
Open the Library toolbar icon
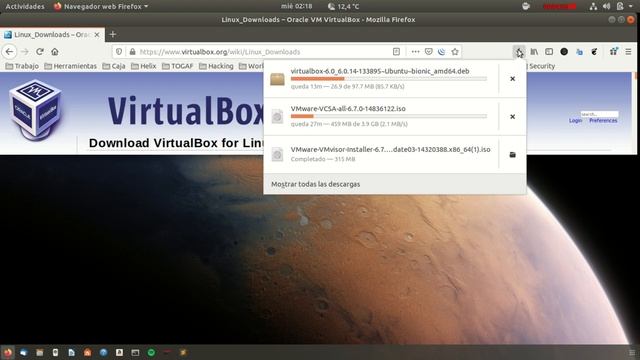point(534,52)
